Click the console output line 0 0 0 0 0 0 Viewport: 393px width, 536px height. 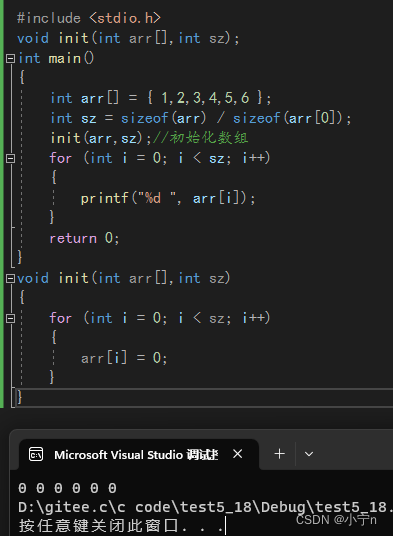click(67, 488)
